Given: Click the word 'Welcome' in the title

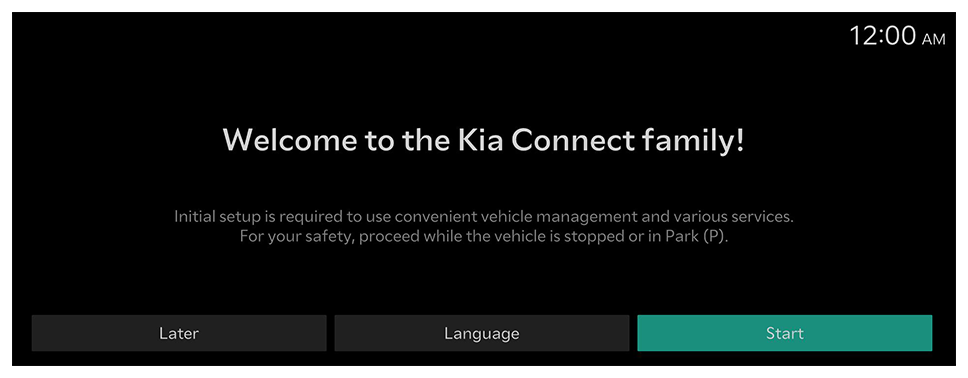Looking at the screenshot, I should point(290,140).
